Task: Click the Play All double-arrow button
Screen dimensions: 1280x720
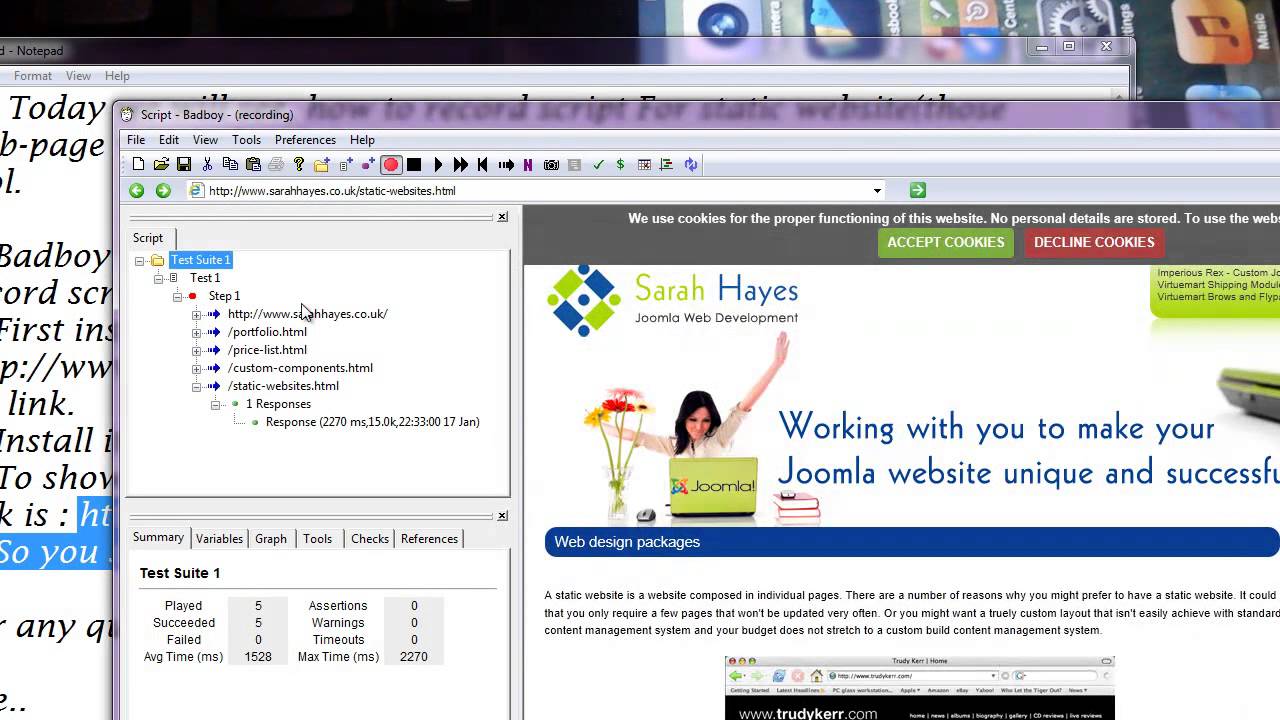Action: click(460, 165)
